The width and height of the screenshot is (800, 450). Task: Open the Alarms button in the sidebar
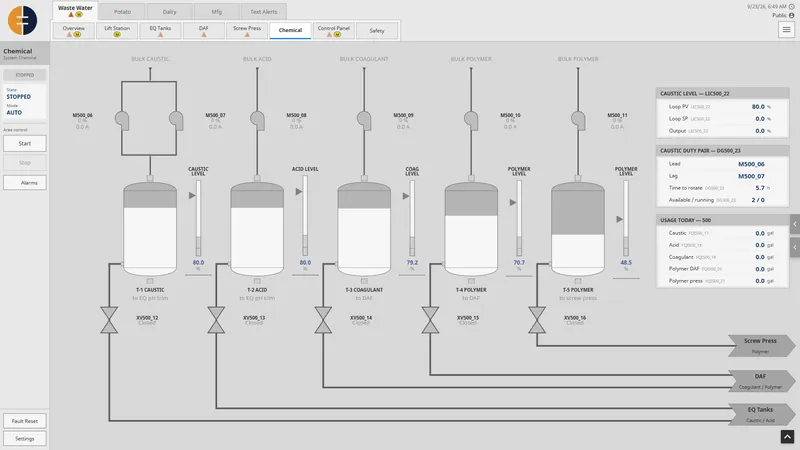[x=24, y=183]
